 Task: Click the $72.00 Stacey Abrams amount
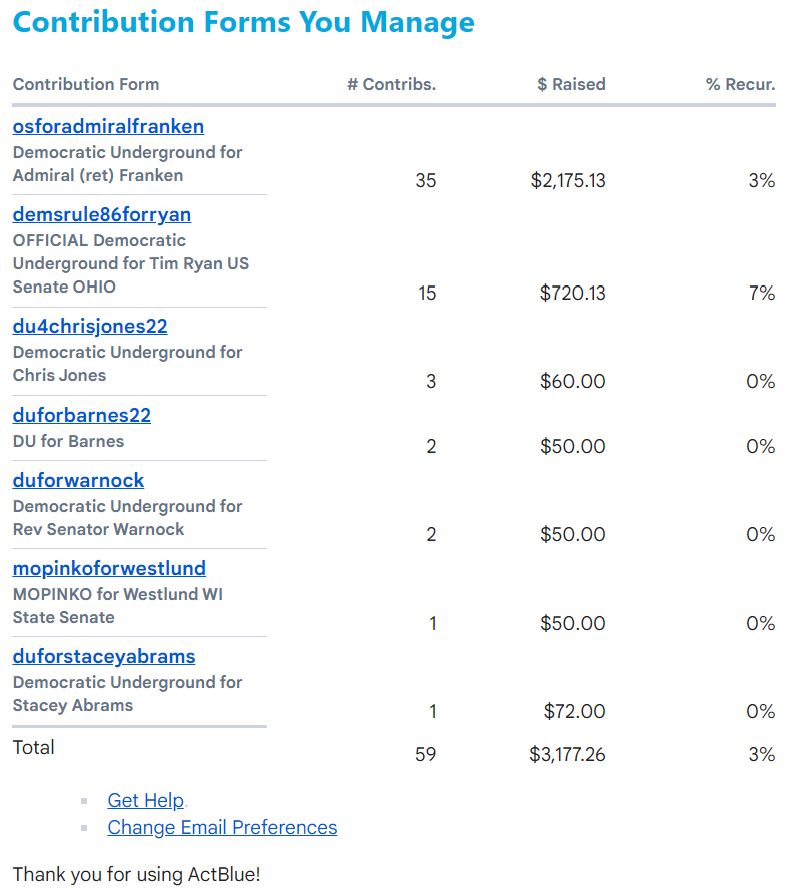click(x=574, y=711)
